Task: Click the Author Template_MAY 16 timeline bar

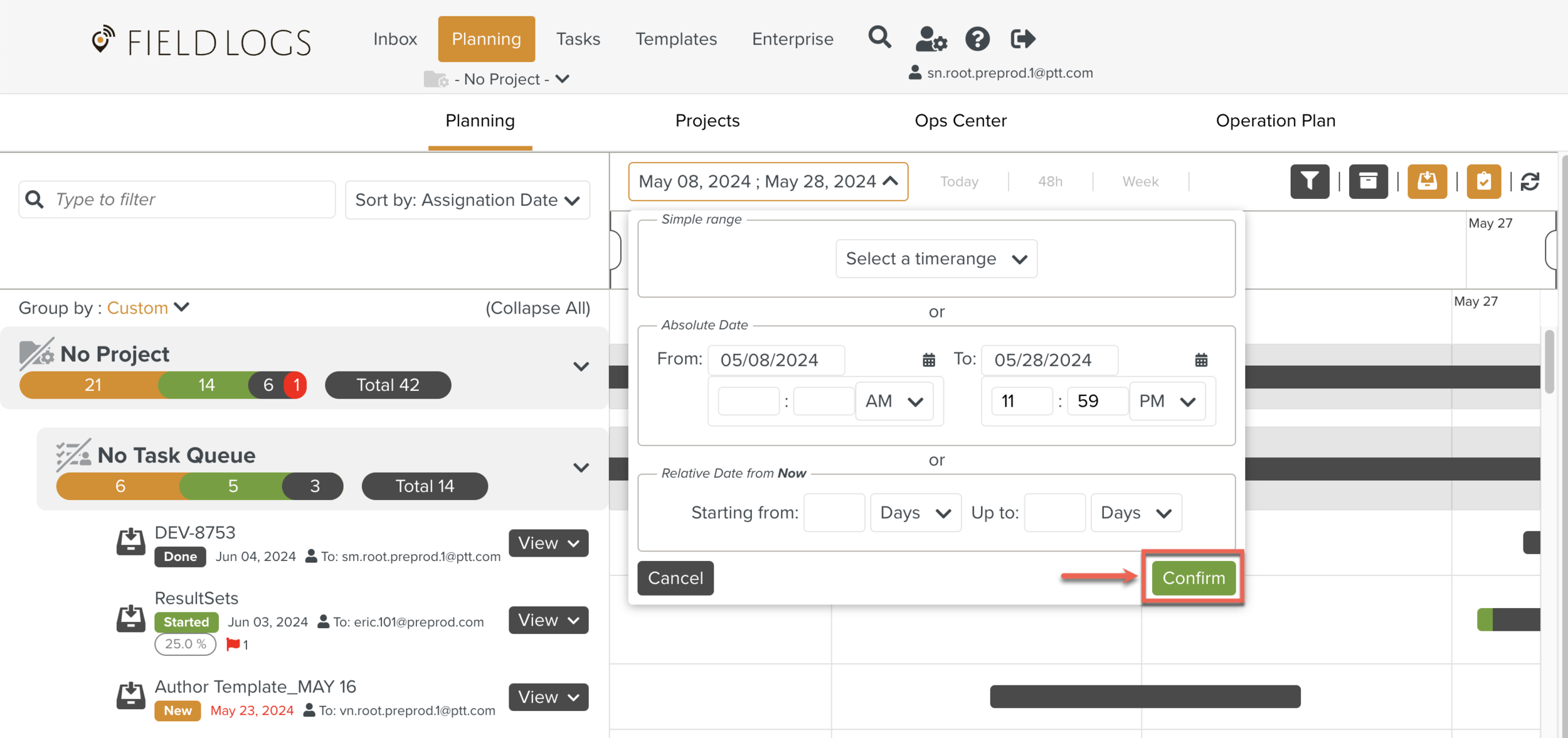Action: [x=1145, y=697]
